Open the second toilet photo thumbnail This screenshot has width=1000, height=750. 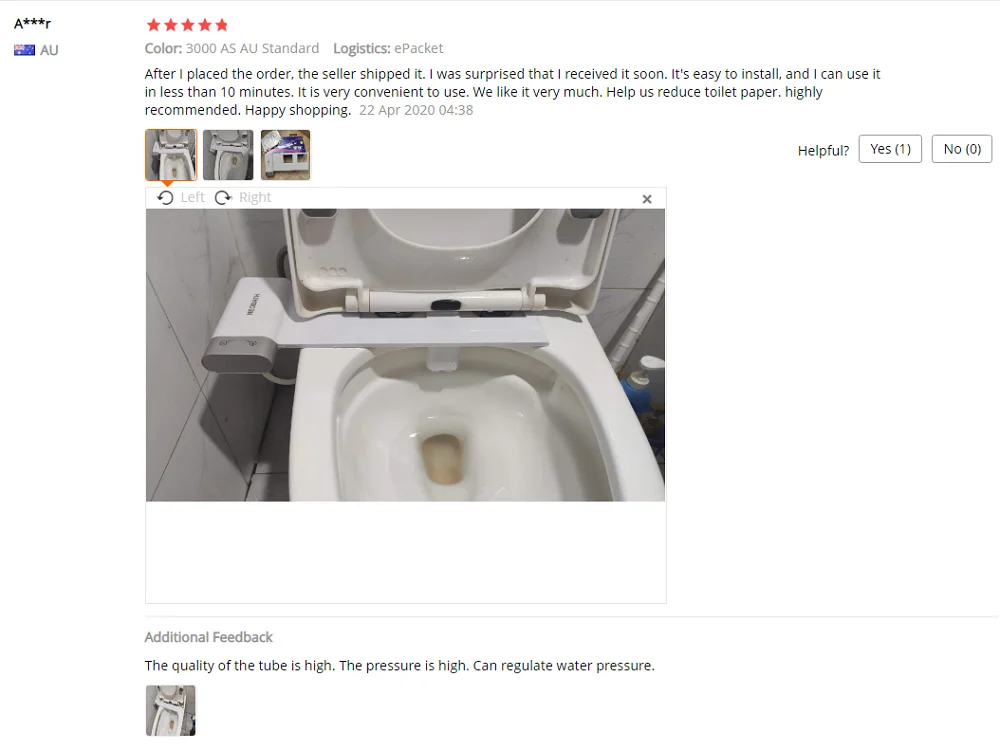point(228,155)
